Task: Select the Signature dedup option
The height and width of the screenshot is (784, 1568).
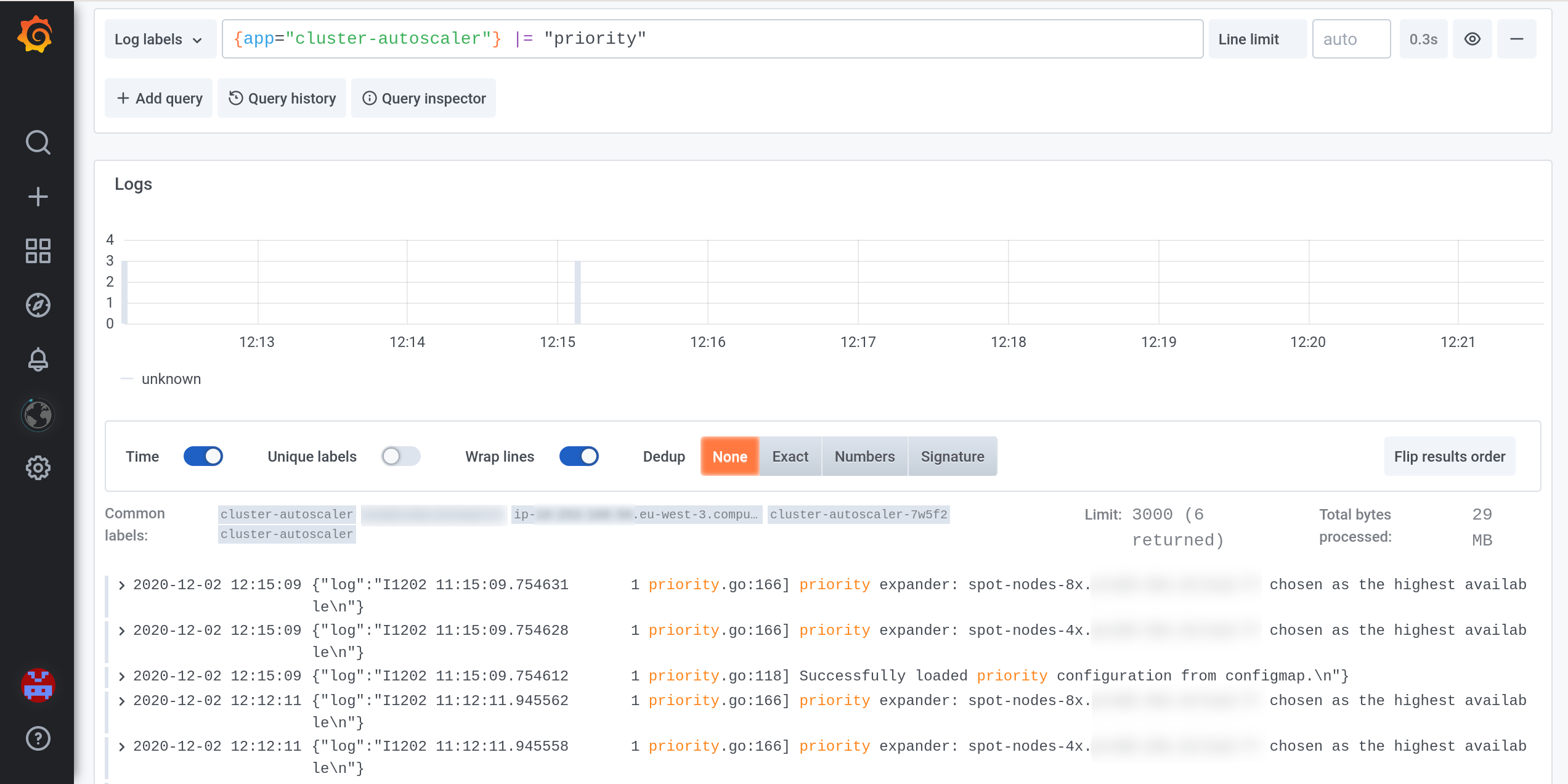Action: click(x=953, y=456)
